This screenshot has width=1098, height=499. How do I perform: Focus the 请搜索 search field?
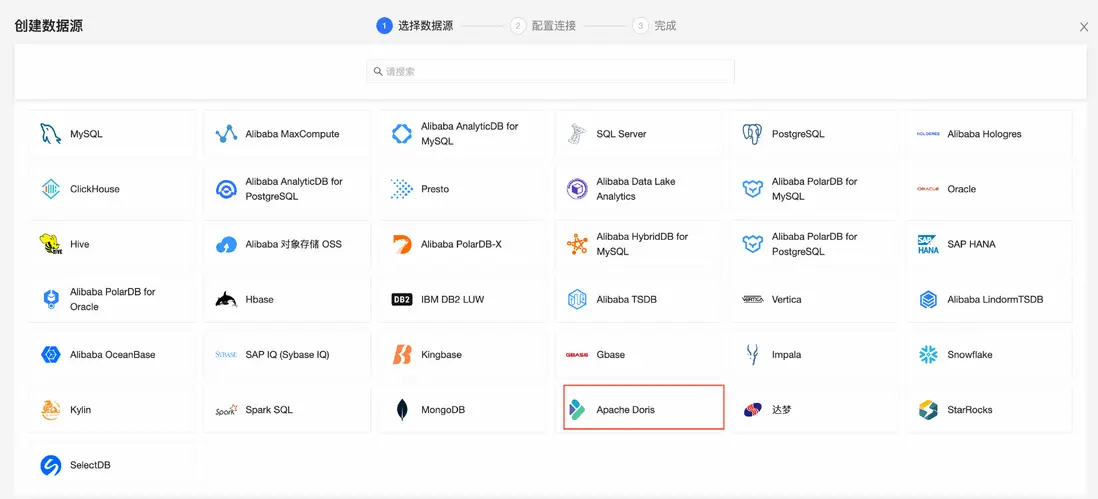551,72
